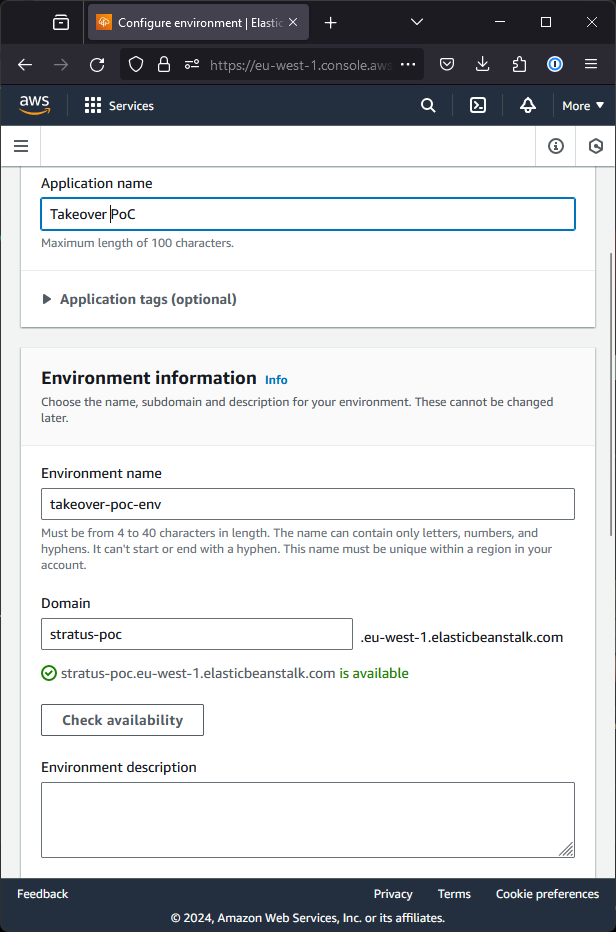Open Environment information Info link
The height and width of the screenshot is (932, 616).
click(276, 380)
